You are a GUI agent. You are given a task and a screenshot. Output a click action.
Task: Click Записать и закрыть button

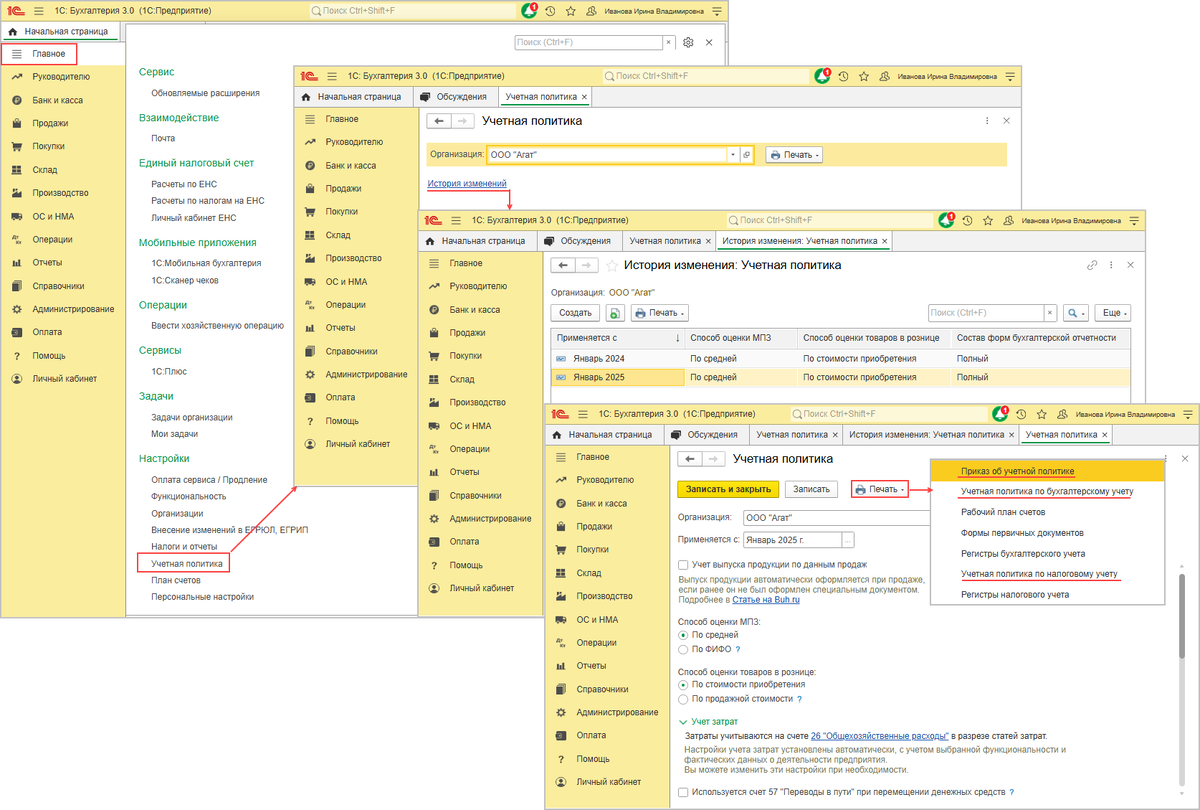pos(728,489)
